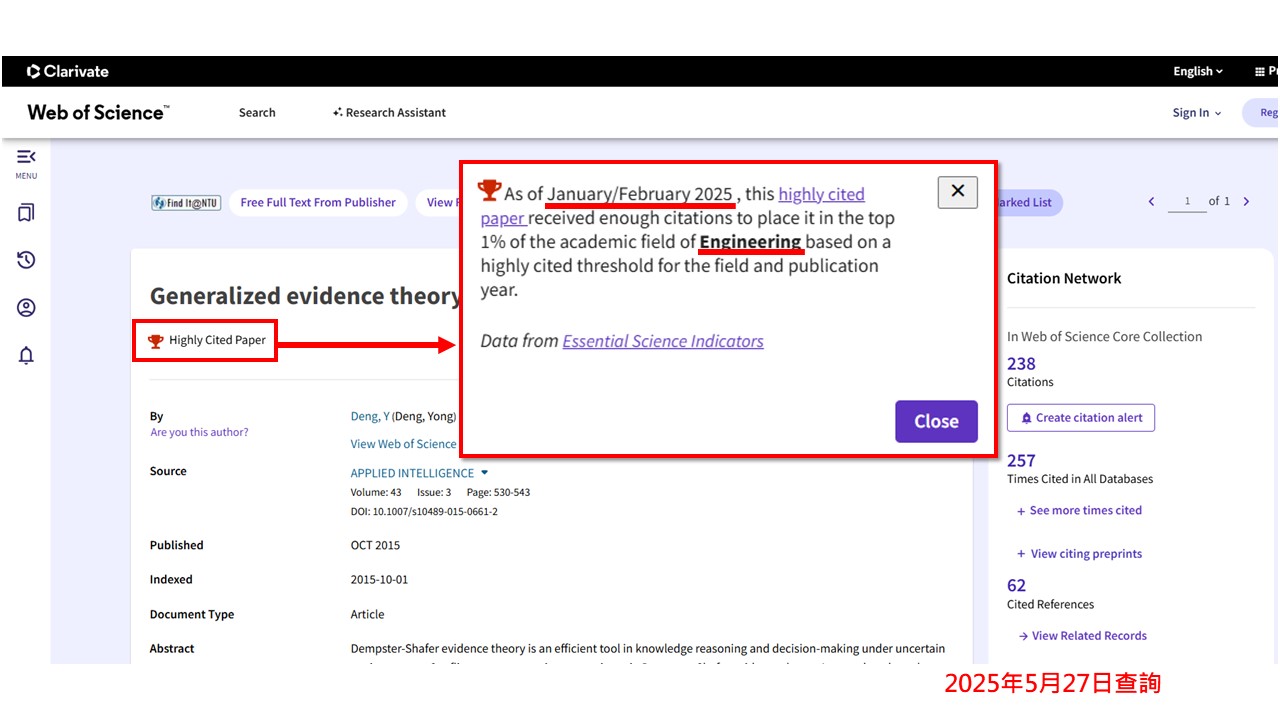This screenshot has height=720, width=1280.
Task: Click View Related Records link
Action: click(x=1082, y=636)
